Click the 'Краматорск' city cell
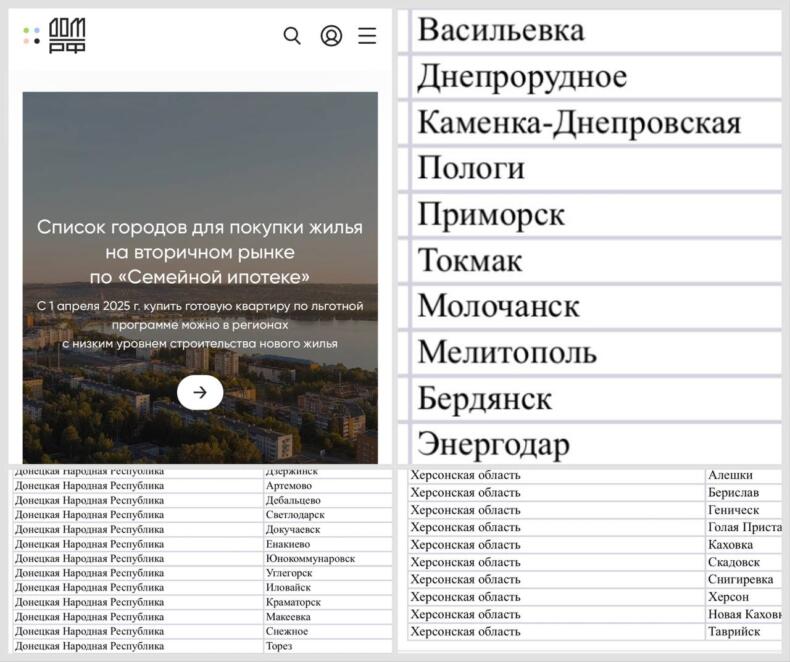 pyautogui.click(x=328, y=602)
